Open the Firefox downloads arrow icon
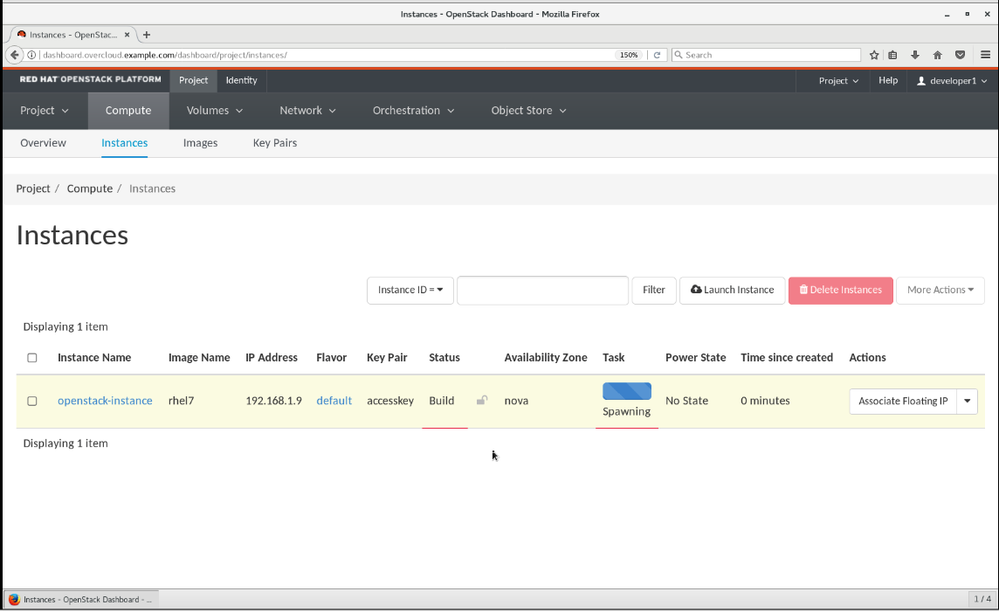Image resolution: width=999 pixels, height=611 pixels. 915,55
